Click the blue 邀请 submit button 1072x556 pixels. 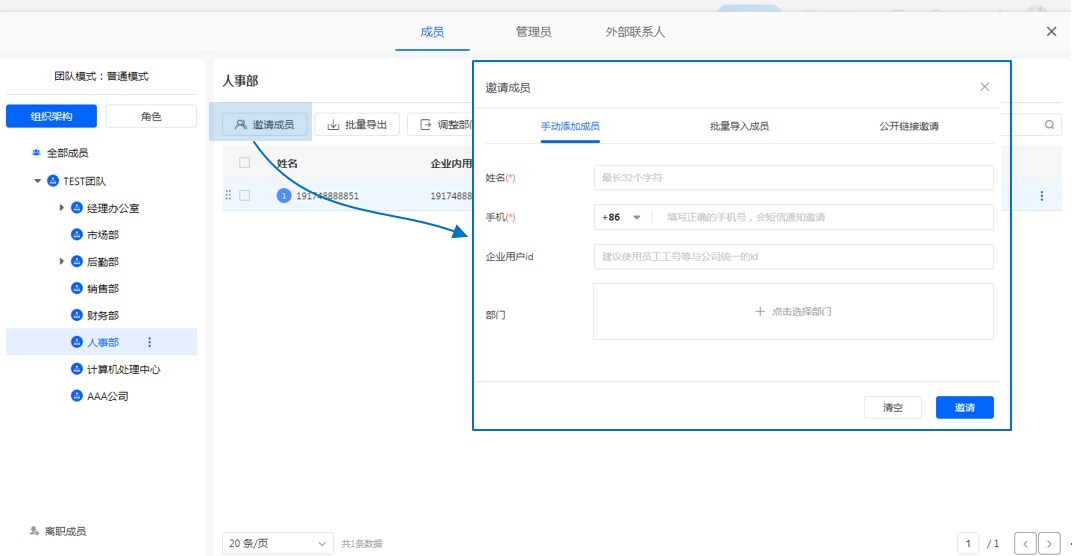pyautogui.click(x=964, y=408)
